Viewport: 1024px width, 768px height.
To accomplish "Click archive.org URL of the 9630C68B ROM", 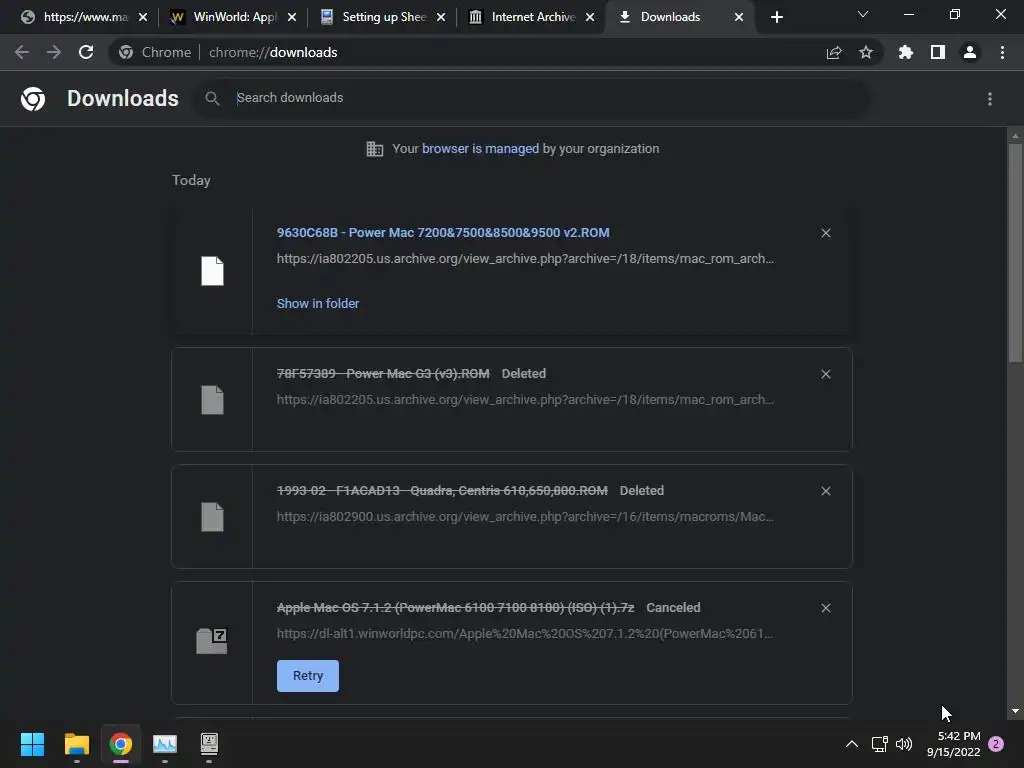I will click(525, 259).
